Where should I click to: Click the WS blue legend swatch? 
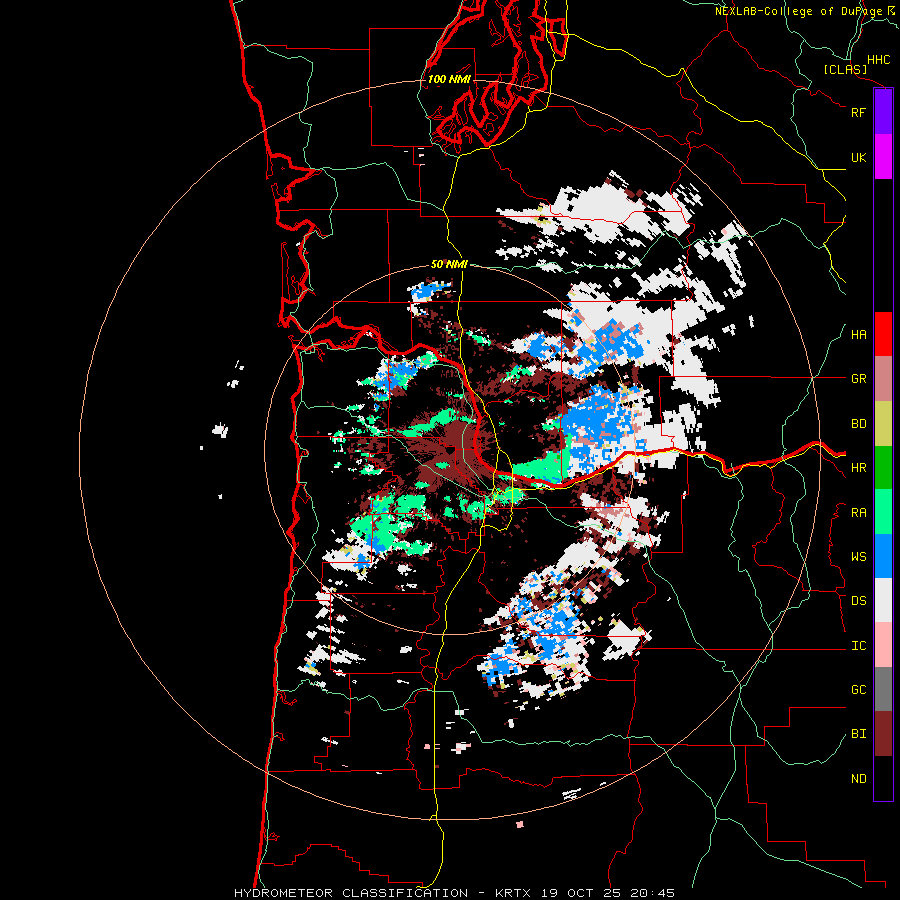point(883,556)
